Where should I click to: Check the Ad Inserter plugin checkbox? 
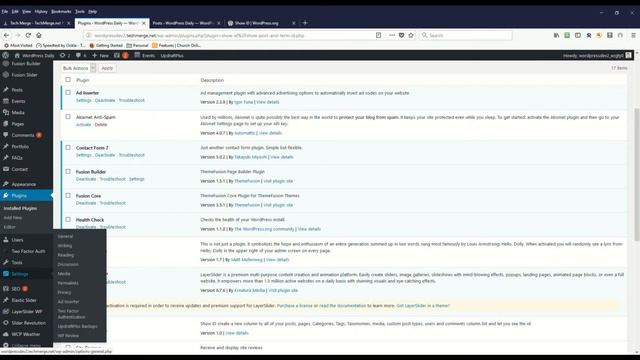pyautogui.click(x=68, y=93)
